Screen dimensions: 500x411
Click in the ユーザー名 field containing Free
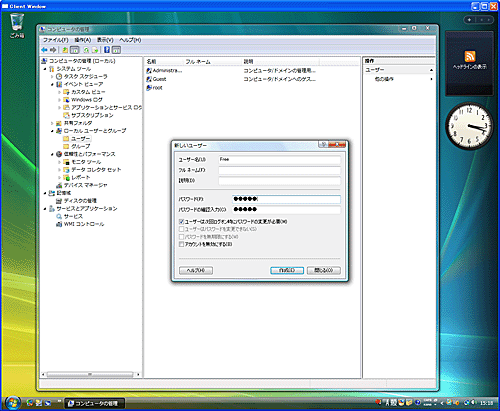point(279,160)
